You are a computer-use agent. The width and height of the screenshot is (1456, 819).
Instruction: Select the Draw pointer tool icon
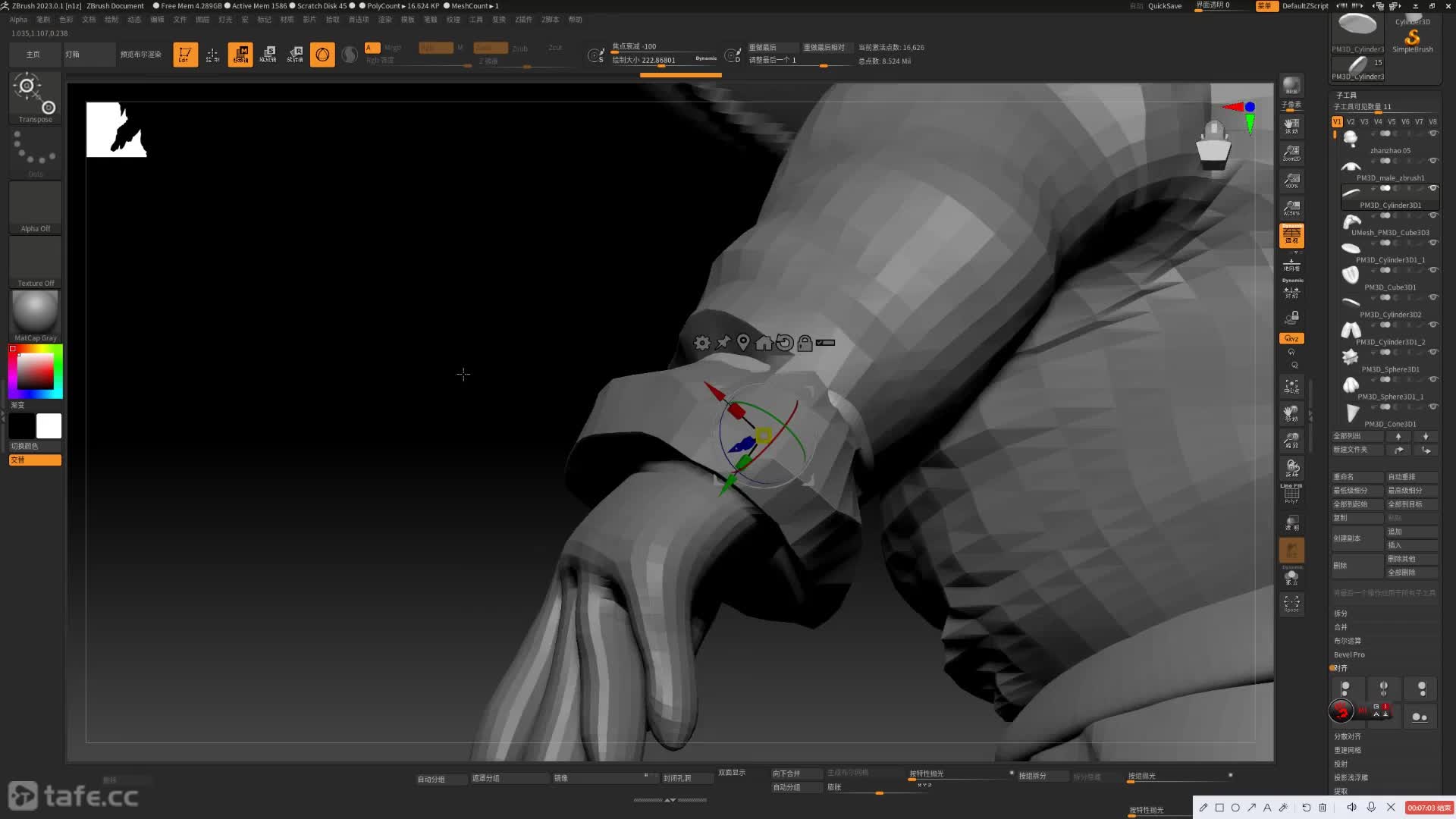(x=212, y=55)
